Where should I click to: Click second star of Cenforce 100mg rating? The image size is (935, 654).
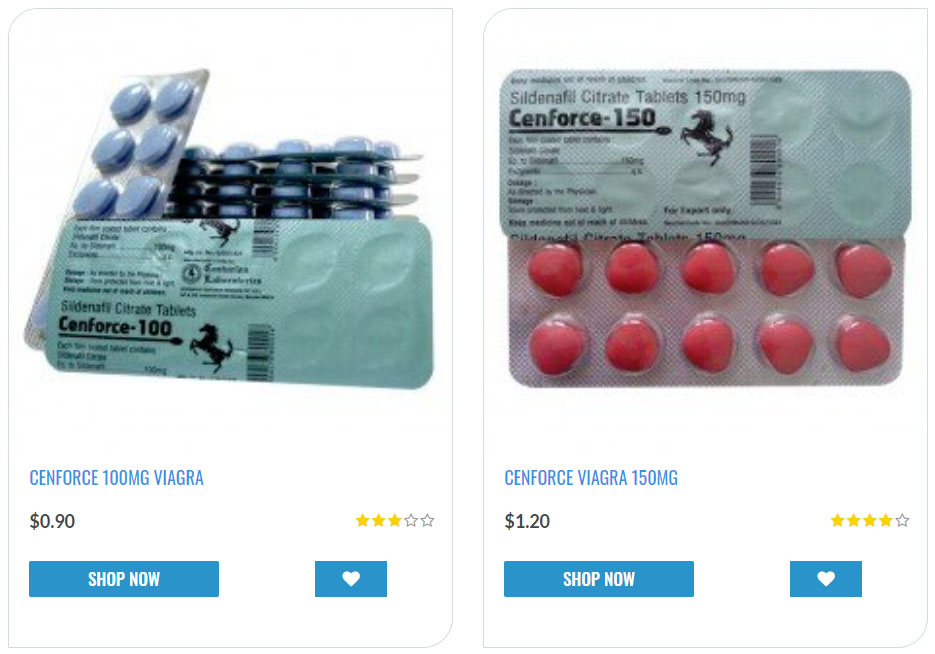379,520
